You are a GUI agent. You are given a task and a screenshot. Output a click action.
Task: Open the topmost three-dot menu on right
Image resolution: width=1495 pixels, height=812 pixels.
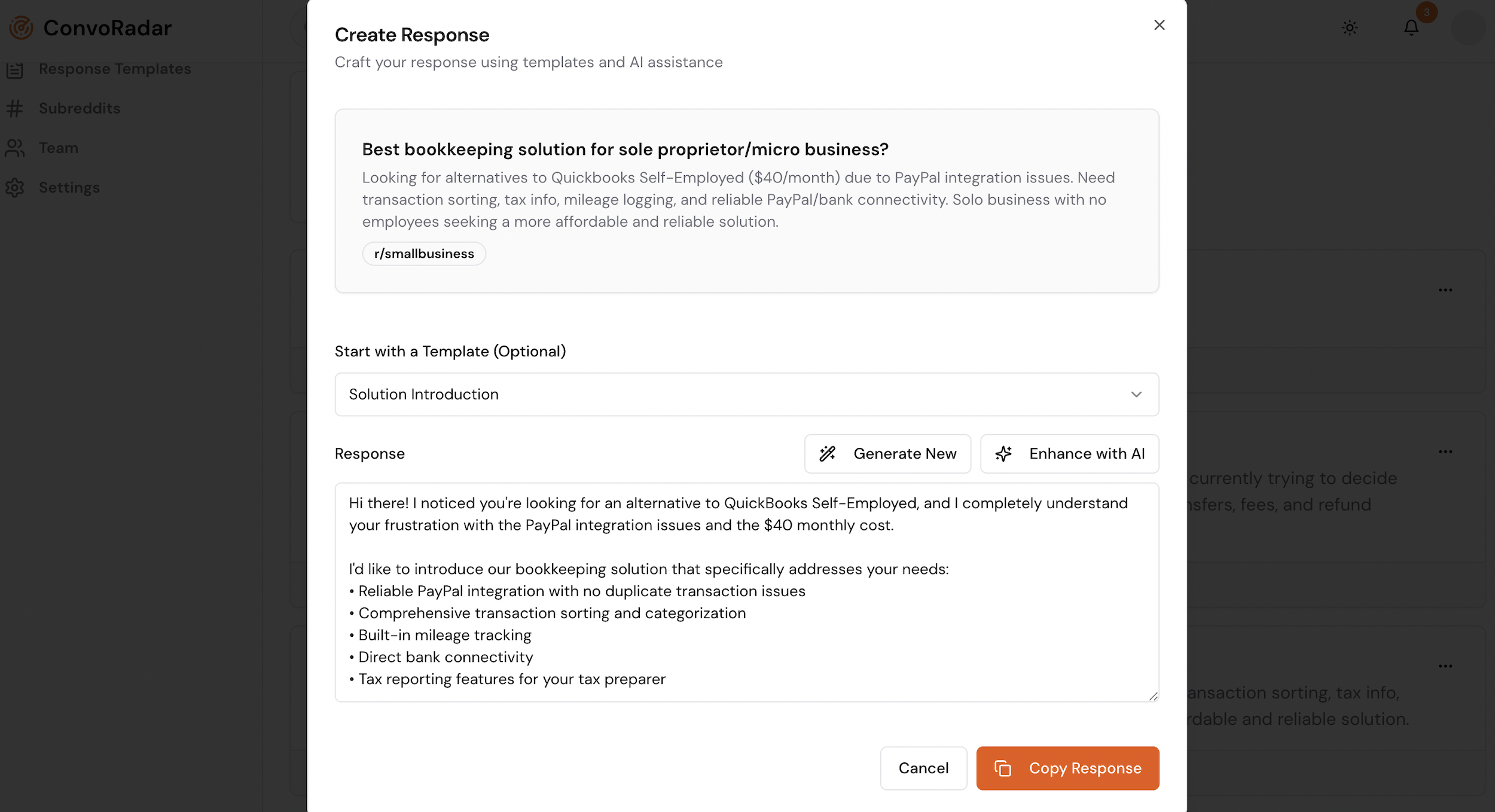tap(1445, 290)
